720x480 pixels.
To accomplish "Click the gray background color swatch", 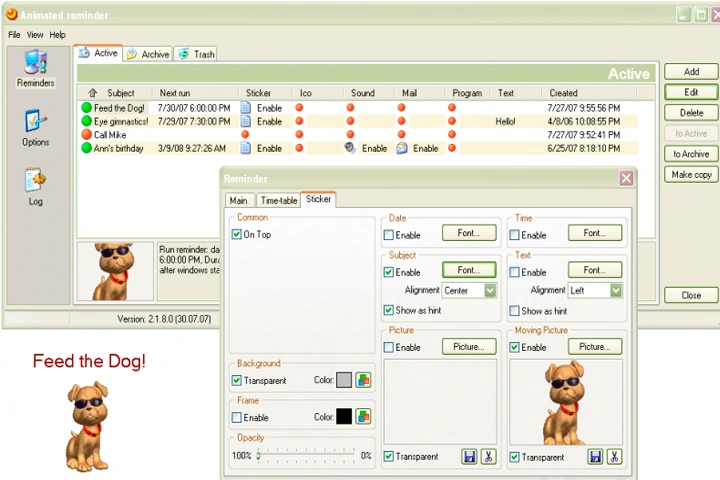I will (x=344, y=380).
